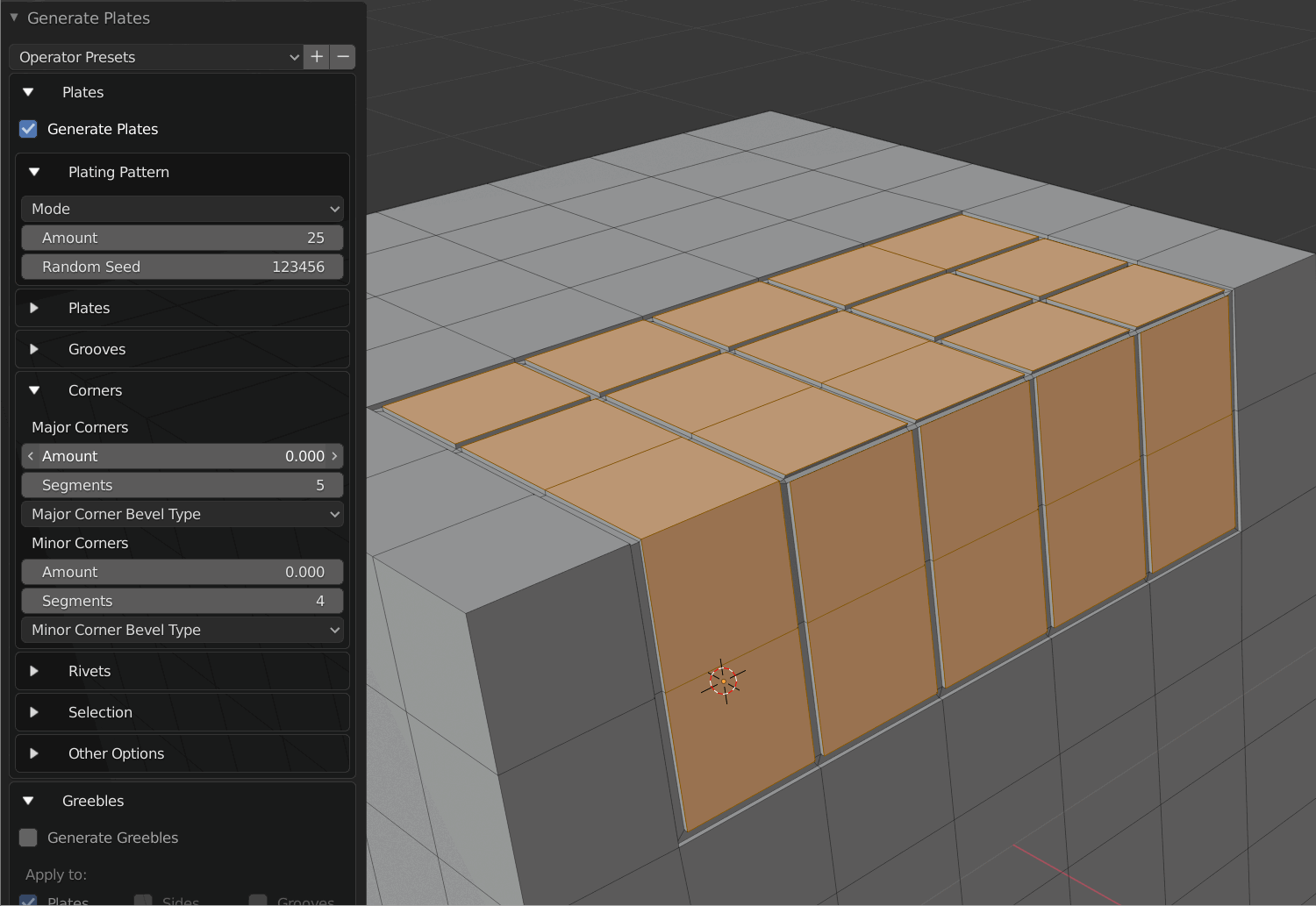Collapse the Corners subpanel
Image resolution: width=1316 pixels, height=906 pixels.
point(34,390)
